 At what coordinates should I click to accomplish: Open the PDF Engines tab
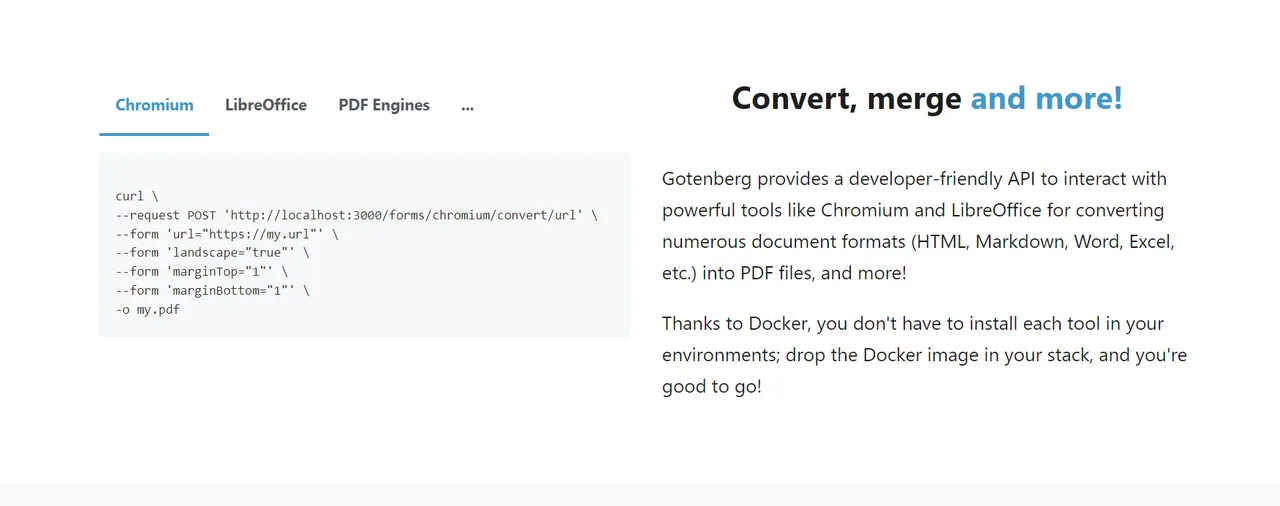click(384, 105)
